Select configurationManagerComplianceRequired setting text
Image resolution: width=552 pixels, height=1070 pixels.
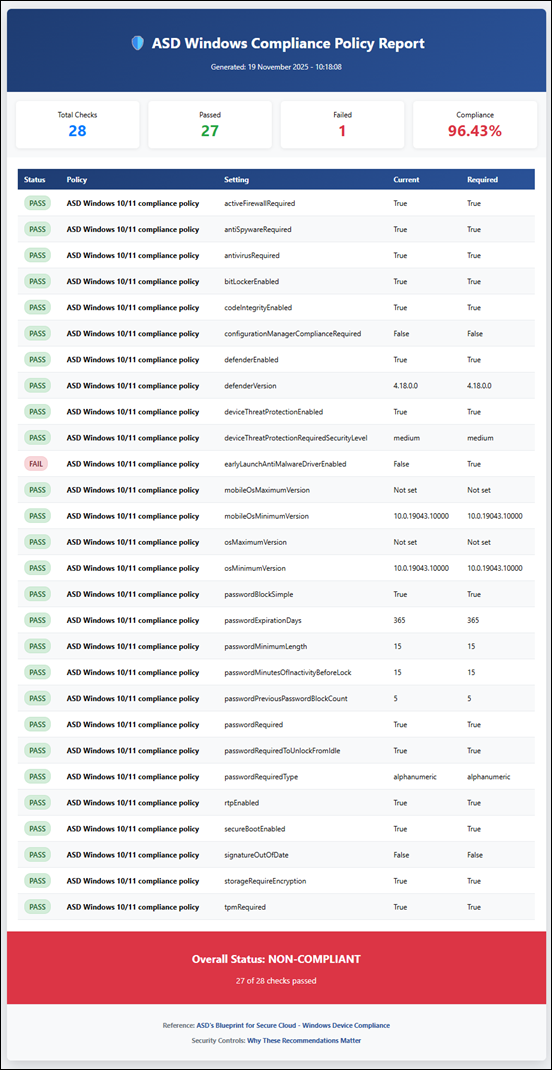[x=293, y=334]
